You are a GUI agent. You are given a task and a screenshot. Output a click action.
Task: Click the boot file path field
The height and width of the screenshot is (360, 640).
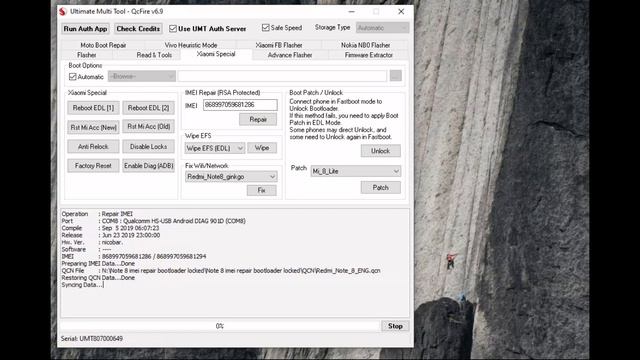coord(282,76)
